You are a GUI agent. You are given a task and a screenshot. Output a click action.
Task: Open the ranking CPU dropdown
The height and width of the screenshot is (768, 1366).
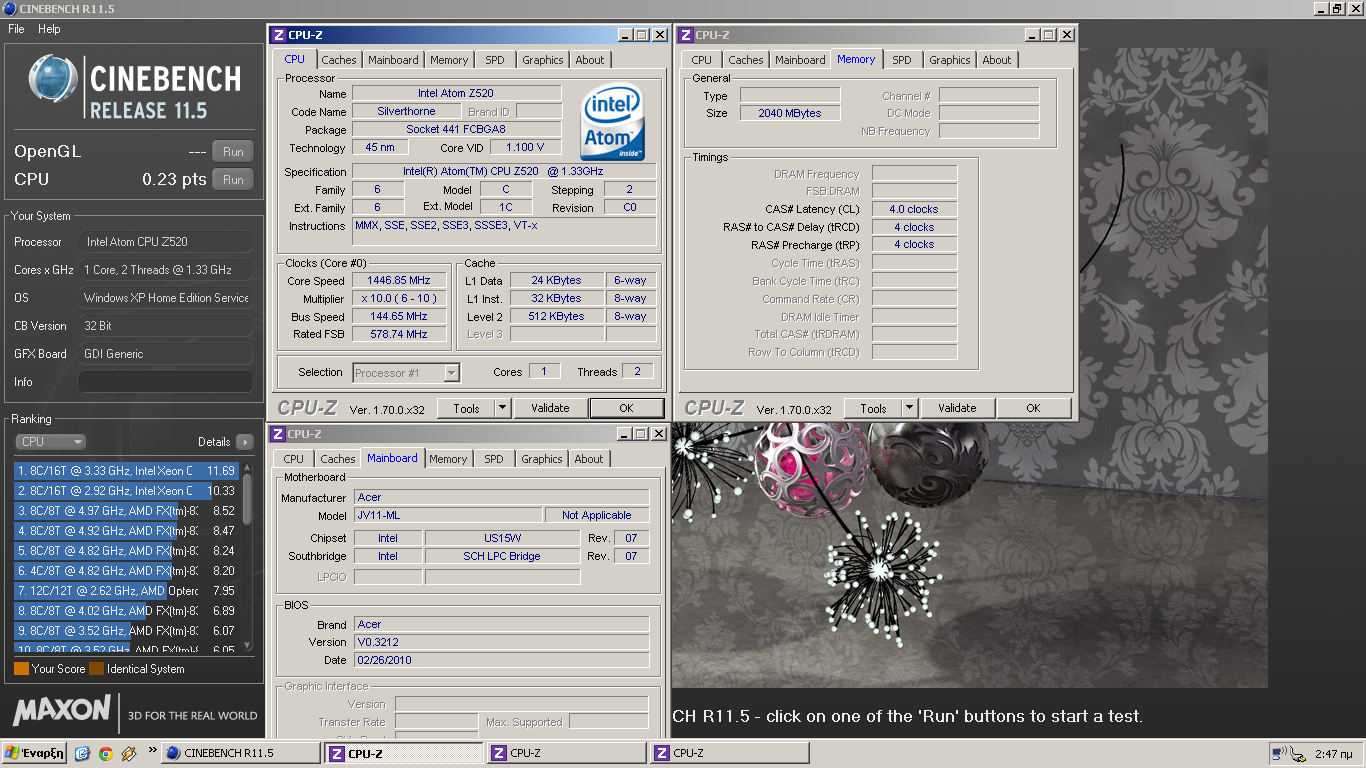[x=50, y=441]
